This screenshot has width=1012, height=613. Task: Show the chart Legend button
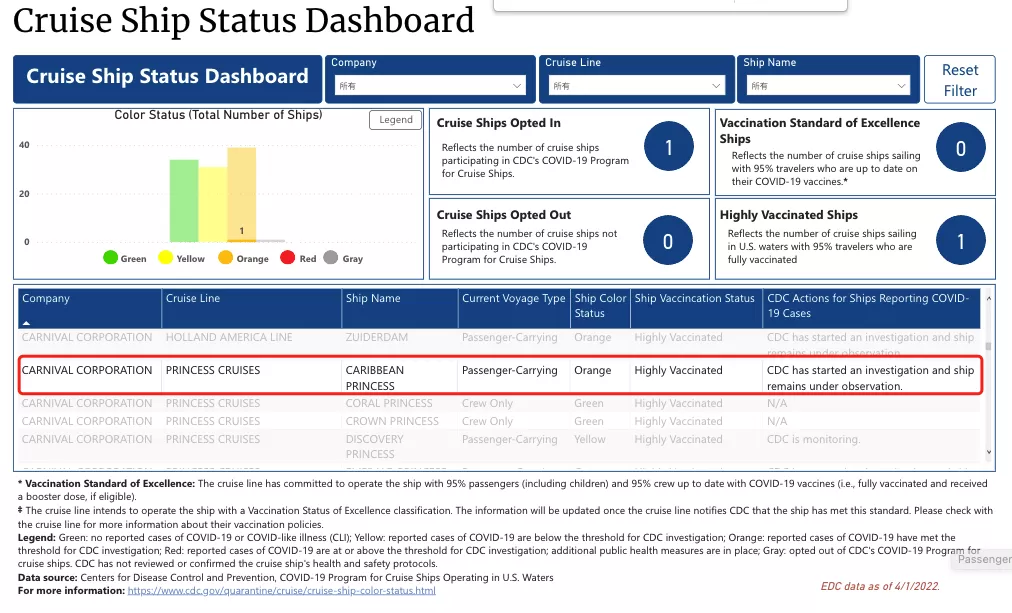tap(396, 119)
